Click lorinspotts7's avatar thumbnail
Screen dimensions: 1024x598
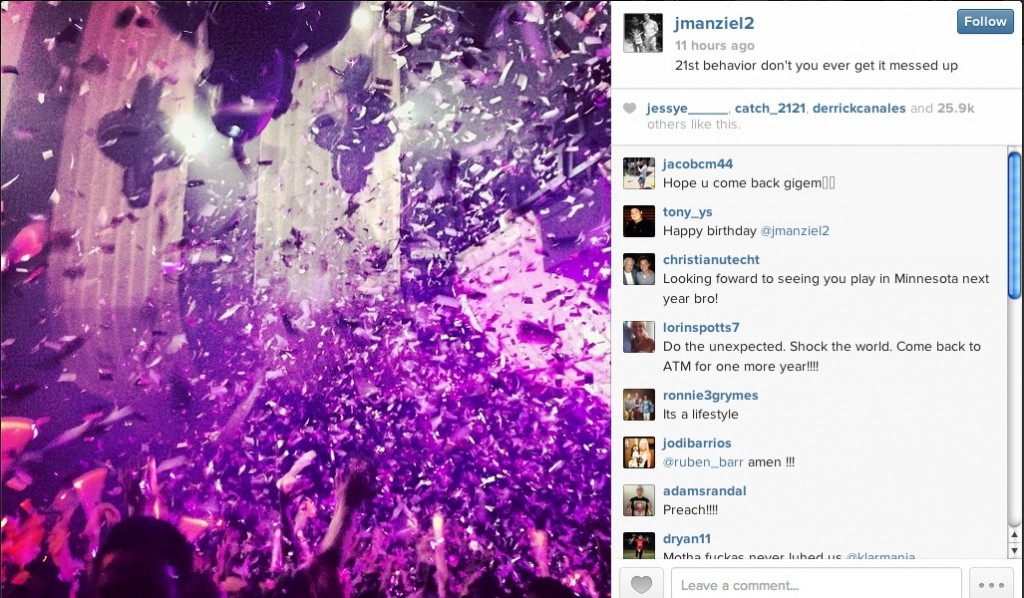point(639,337)
